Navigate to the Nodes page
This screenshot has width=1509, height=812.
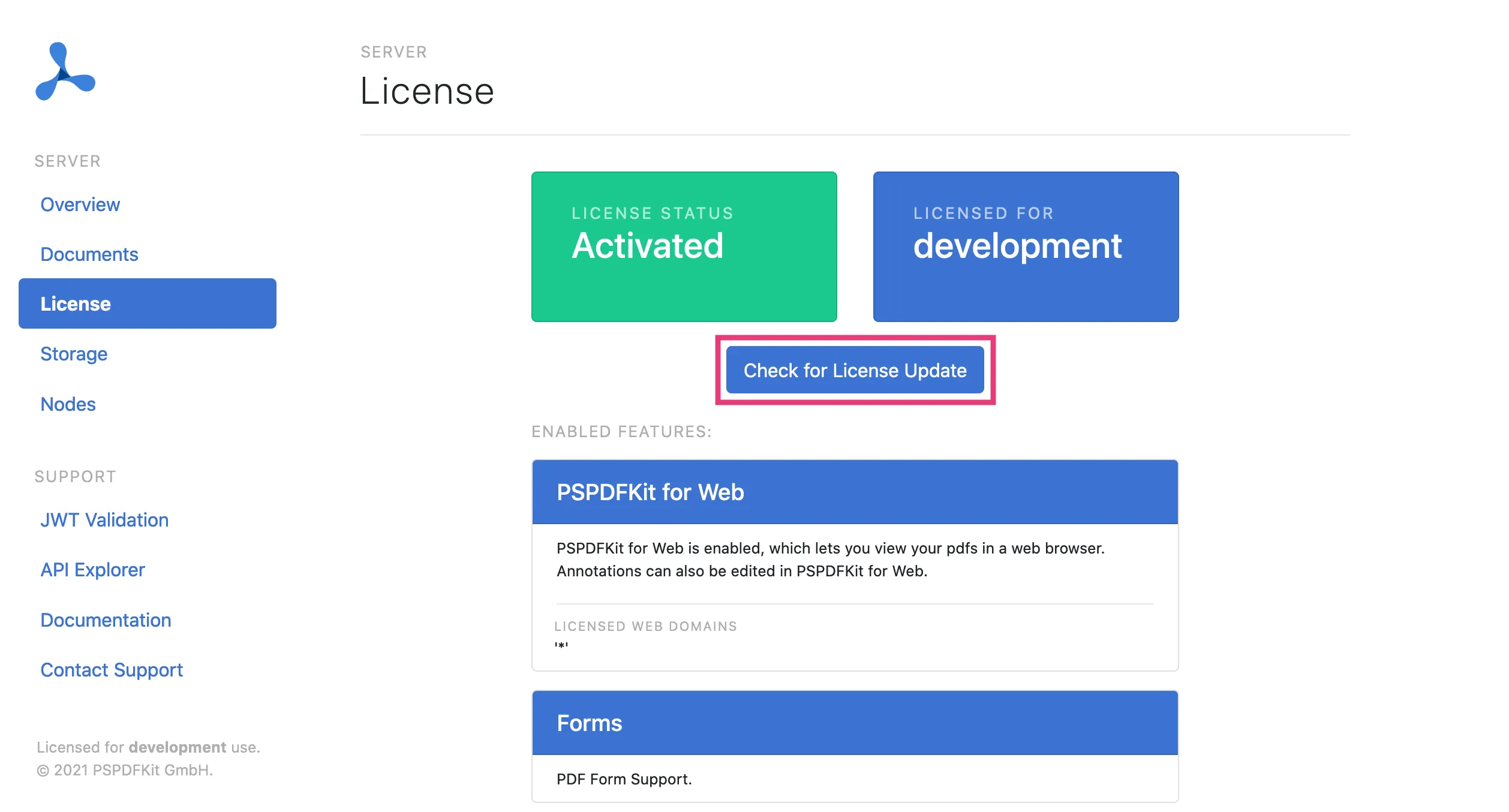[x=68, y=404]
